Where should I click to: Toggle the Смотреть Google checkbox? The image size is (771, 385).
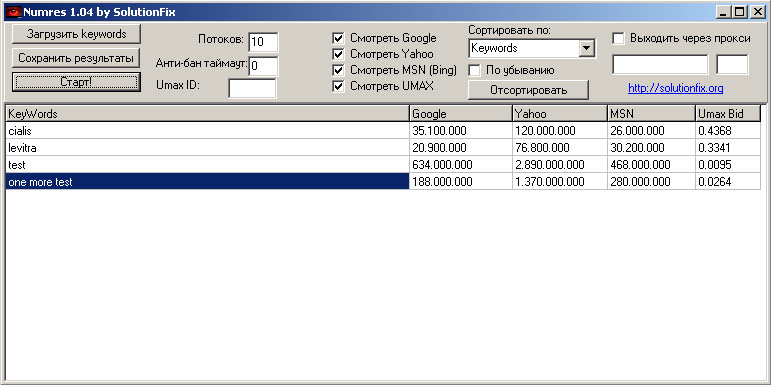tap(338, 38)
